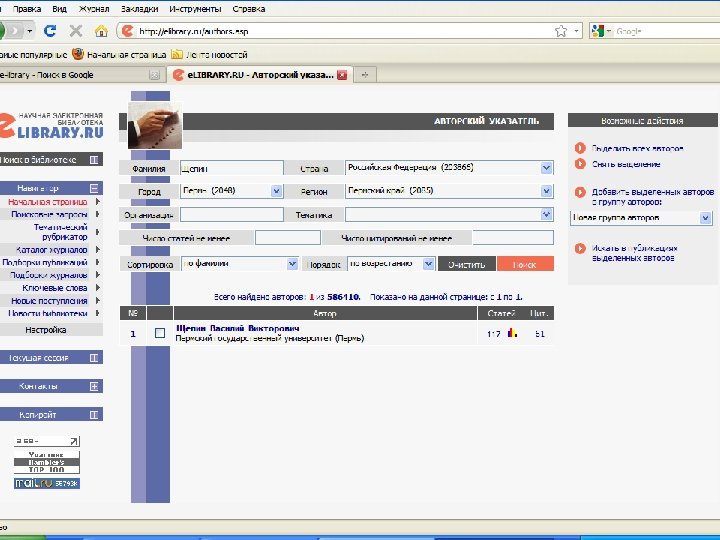The height and width of the screenshot is (540, 720).
Task: Click the Настройка sidebar button
Action: pyautogui.click(x=46, y=330)
